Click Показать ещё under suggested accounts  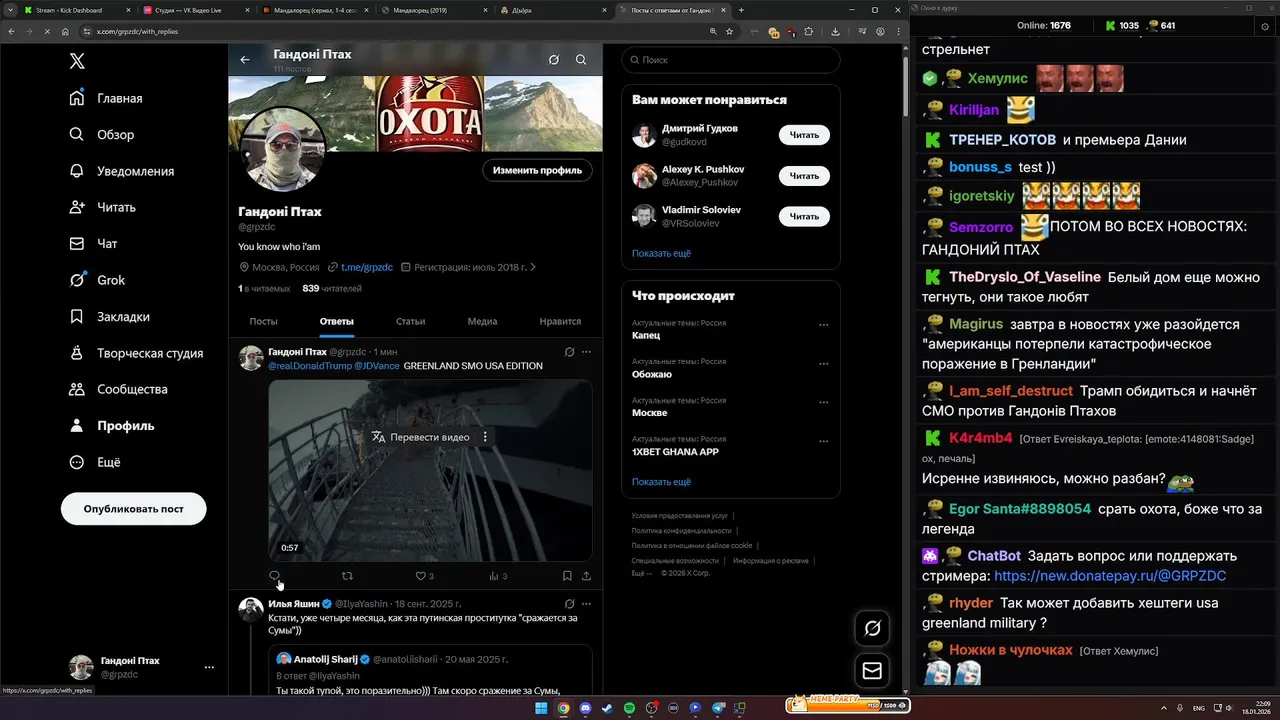pyautogui.click(x=661, y=253)
